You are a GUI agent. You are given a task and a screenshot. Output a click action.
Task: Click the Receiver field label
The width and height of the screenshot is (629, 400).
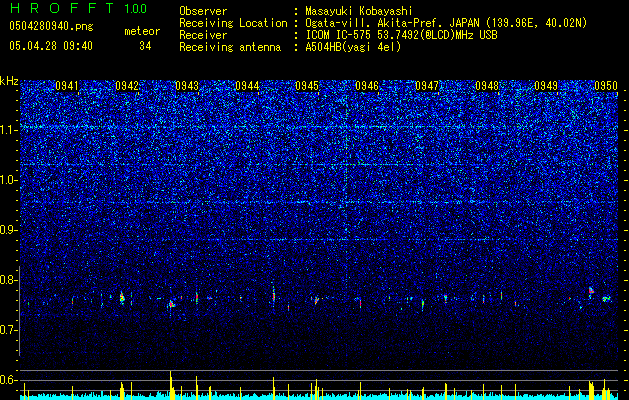coord(203,35)
